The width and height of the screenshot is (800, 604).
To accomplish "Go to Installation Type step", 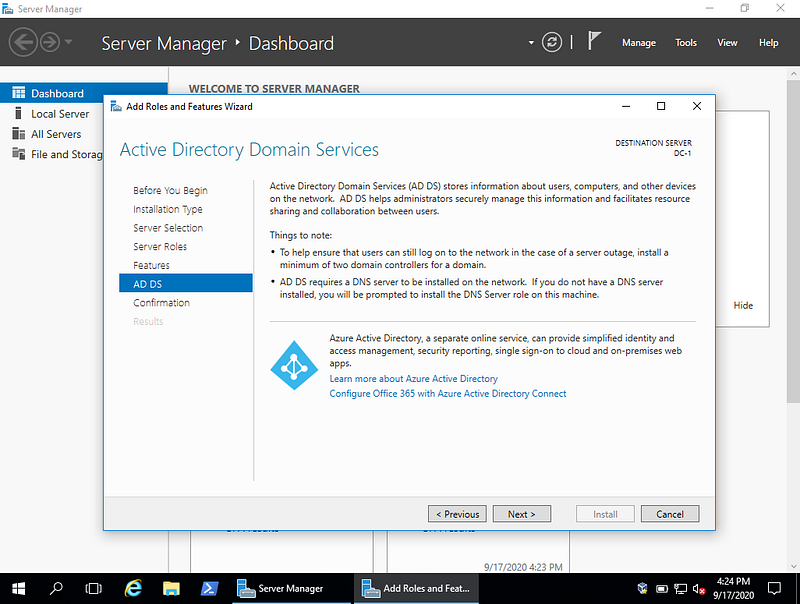I will click(x=168, y=209).
